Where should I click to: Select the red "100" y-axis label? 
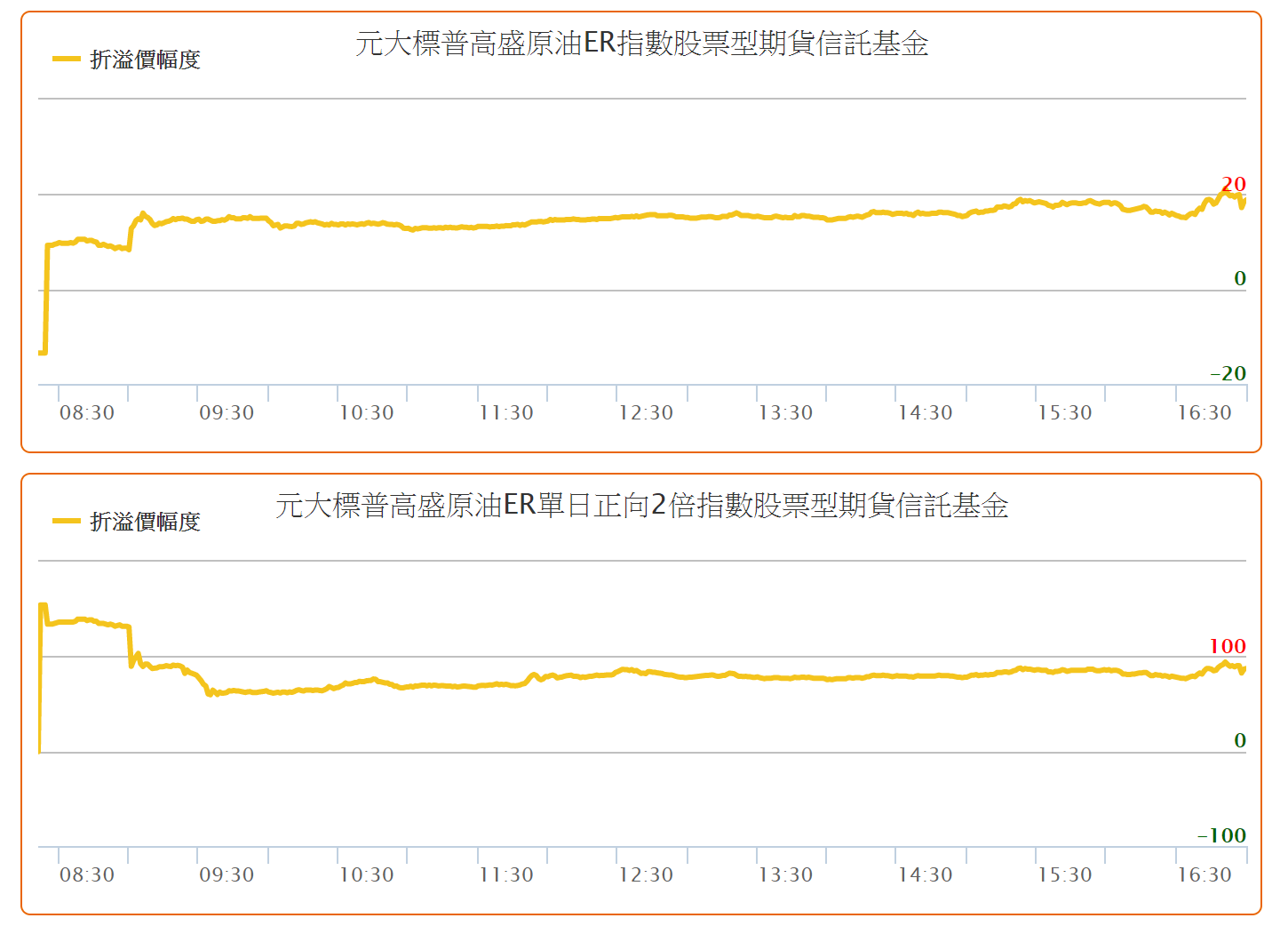(1228, 646)
